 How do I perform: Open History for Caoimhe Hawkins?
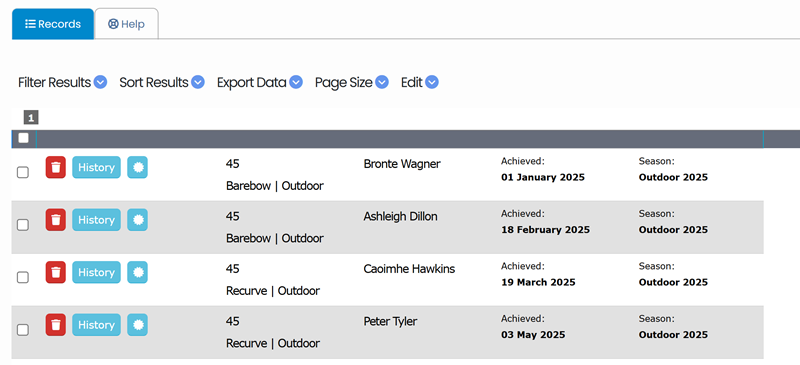point(96,273)
